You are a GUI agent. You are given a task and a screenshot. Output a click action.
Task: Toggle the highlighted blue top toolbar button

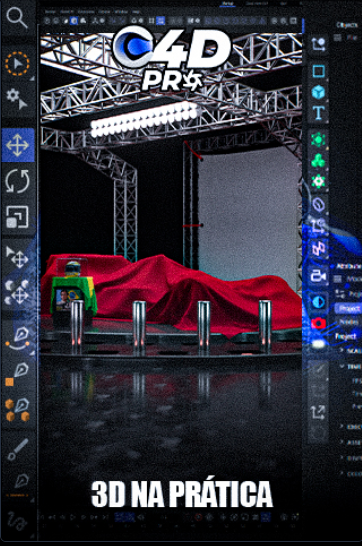[x=160, y=21]
